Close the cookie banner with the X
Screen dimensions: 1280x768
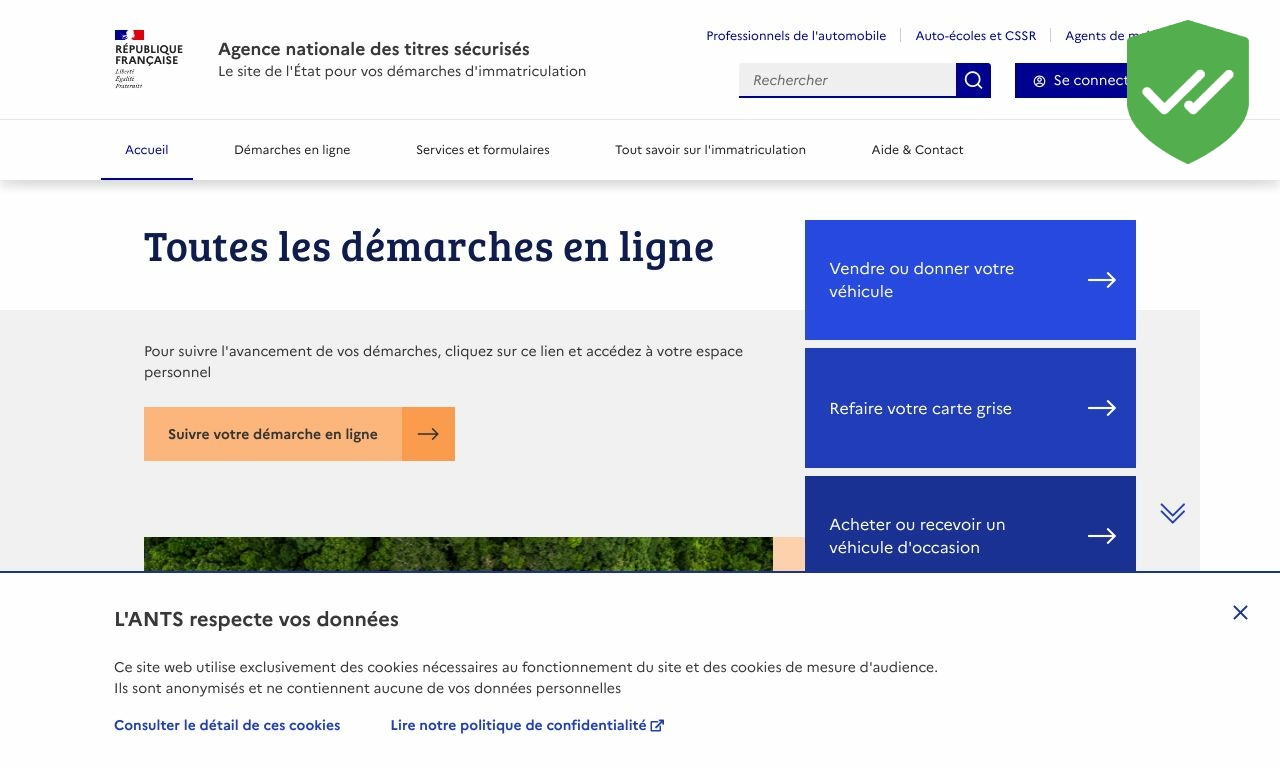[x=1240, y=612]
